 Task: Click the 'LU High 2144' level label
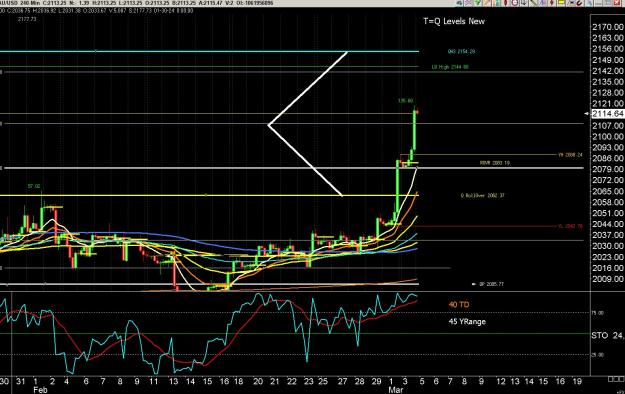(x=450, y=67)
